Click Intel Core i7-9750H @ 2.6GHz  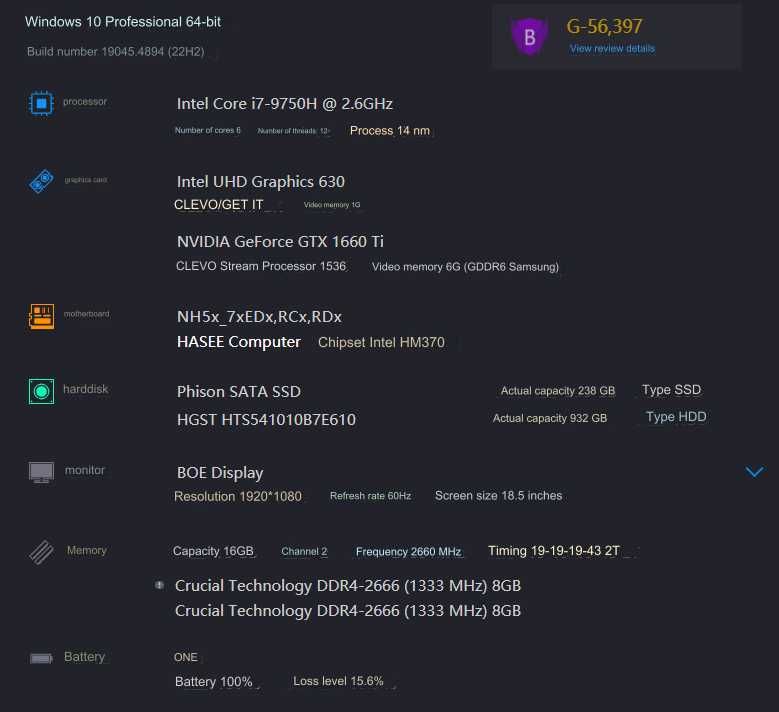(285, 103)
